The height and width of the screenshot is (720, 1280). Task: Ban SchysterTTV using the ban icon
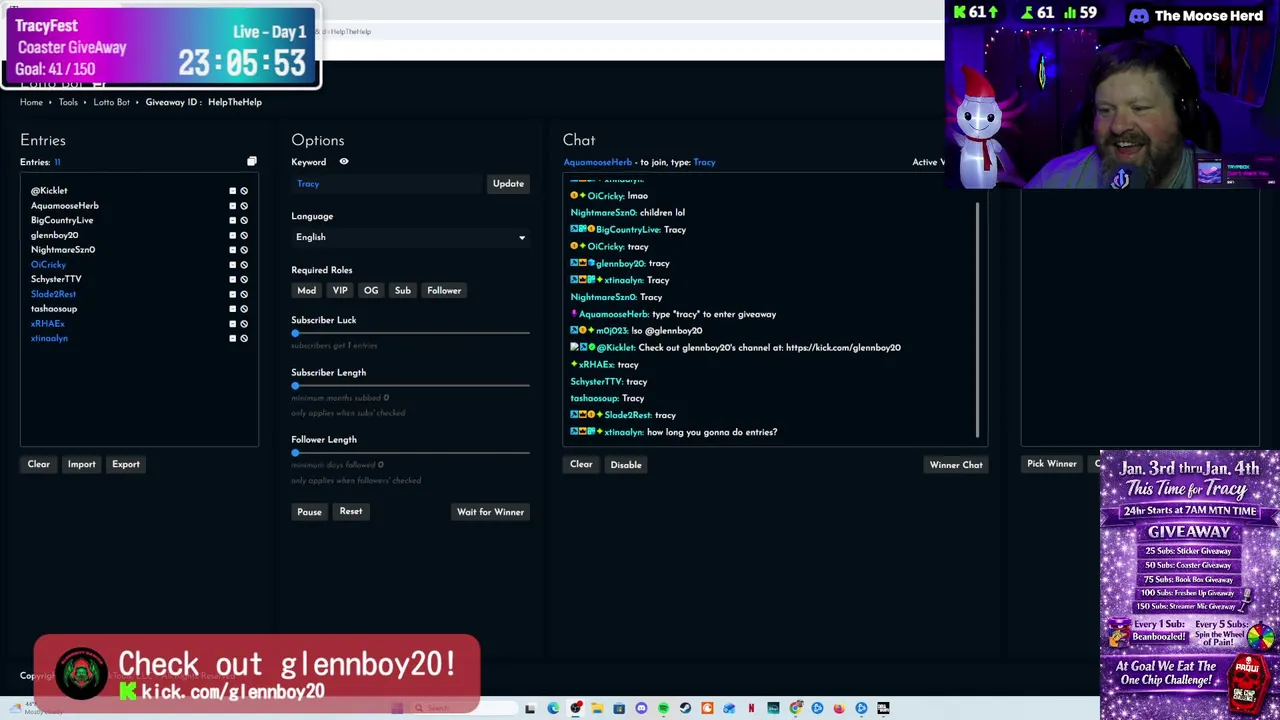coord(244,279)
